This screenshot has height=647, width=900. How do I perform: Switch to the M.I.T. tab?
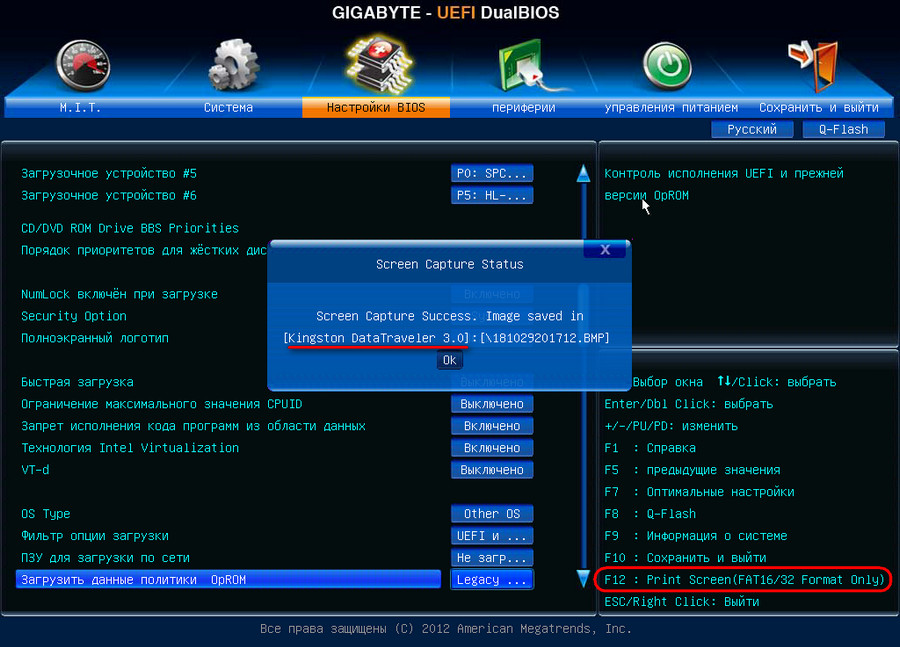pos(80,107)
